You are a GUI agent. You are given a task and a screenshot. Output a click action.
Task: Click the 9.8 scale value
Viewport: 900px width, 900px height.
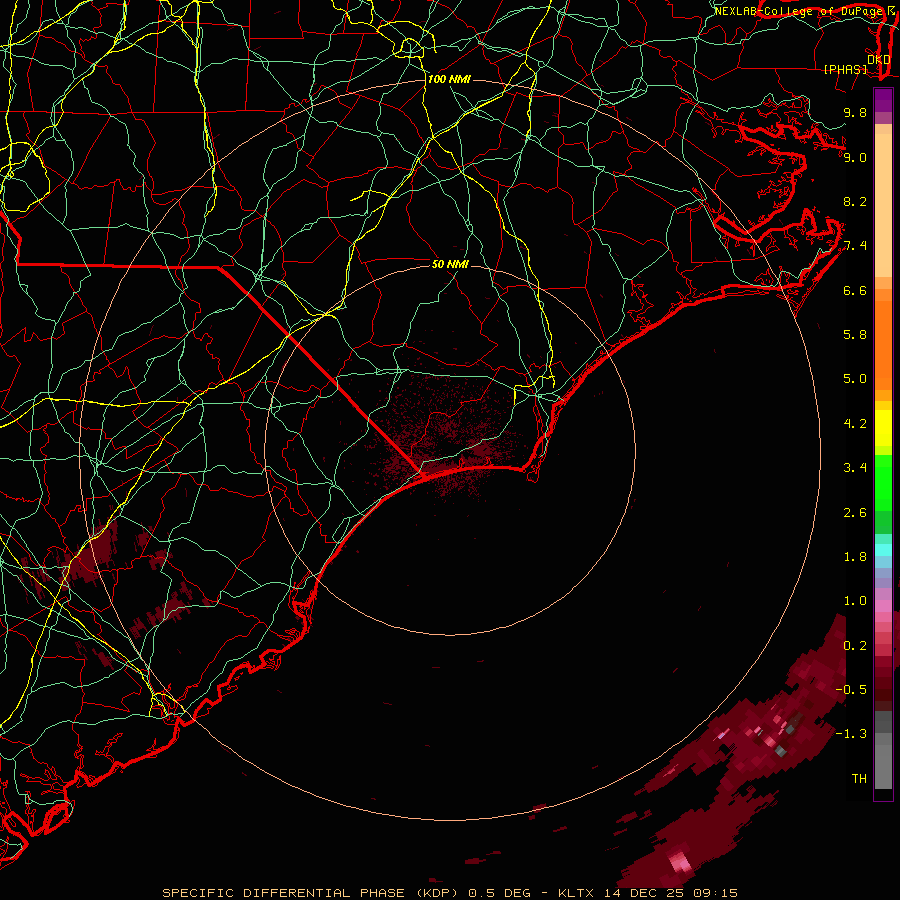coord(855,113)
